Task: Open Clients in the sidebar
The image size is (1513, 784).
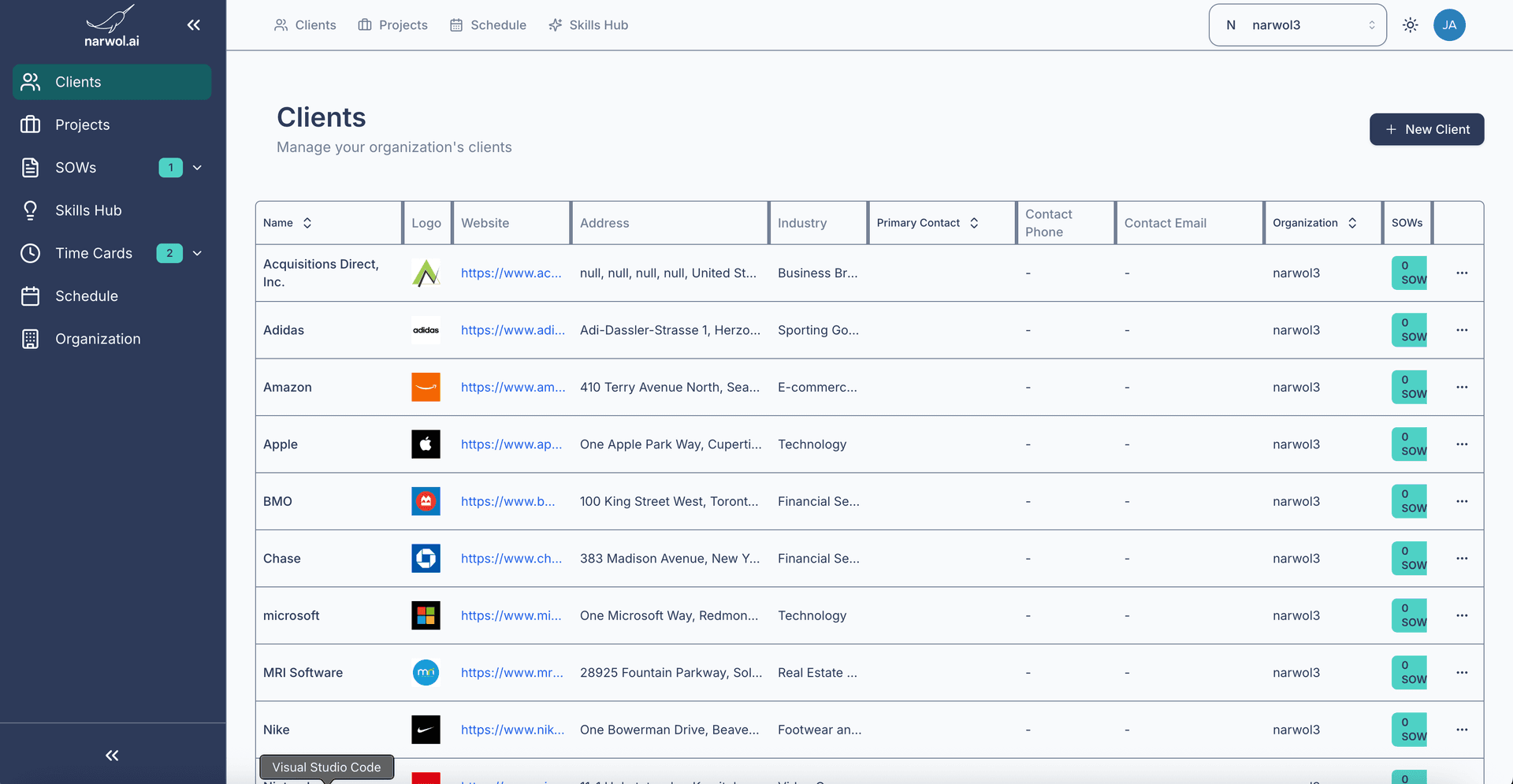Action: point(112,82)
